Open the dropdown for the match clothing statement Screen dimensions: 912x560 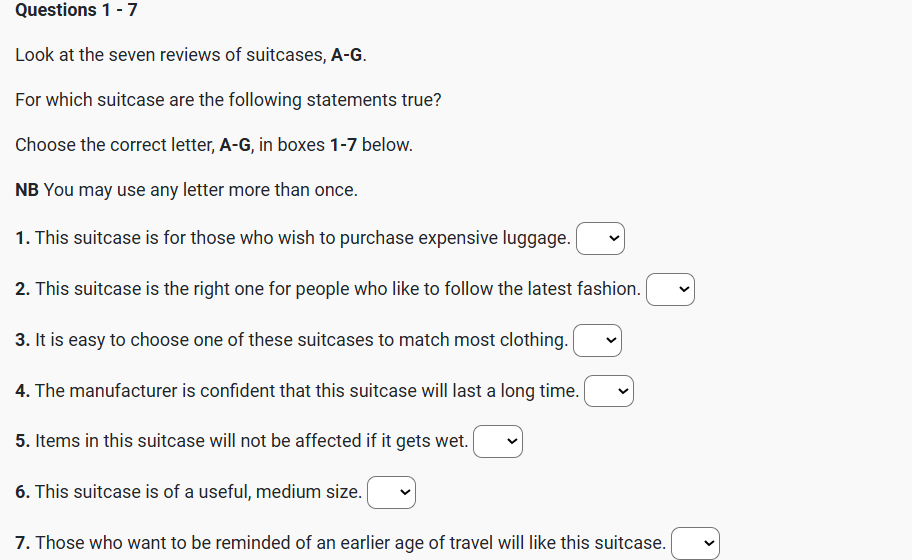(x=597, y=341)
